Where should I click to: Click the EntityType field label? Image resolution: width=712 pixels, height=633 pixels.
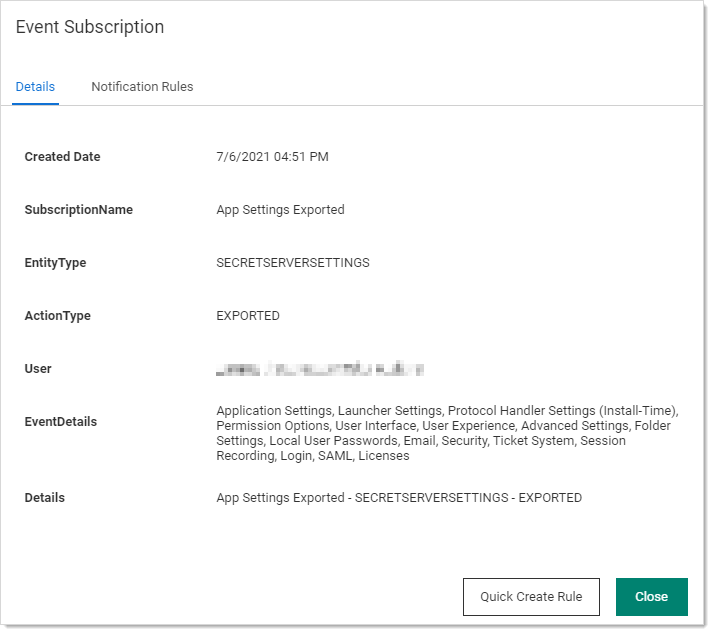[55, 263]
